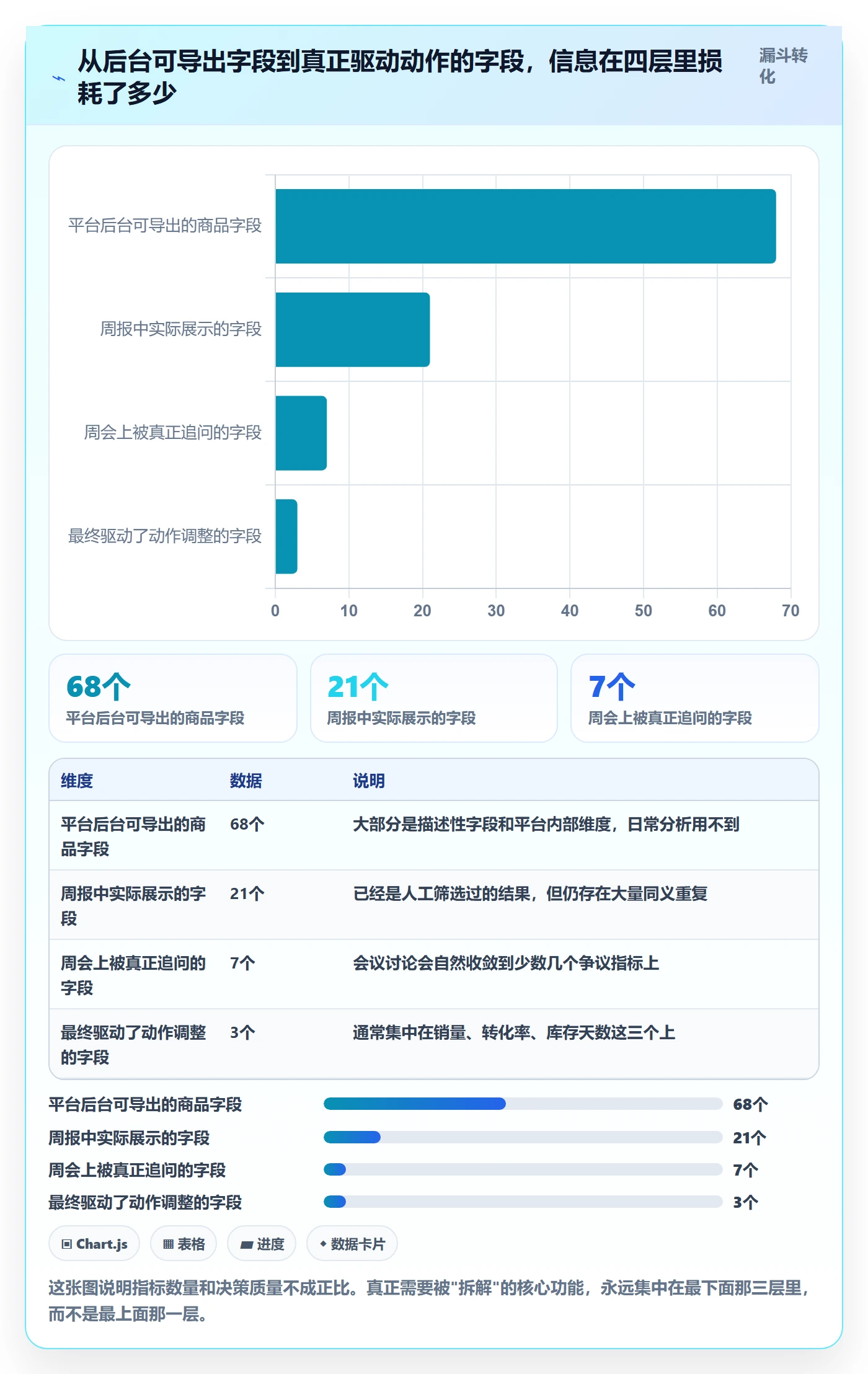Click progress bar for 周会上被真正追问的字段
The height and width of the screenshot is (1374, 868).
coord(523,1169)
